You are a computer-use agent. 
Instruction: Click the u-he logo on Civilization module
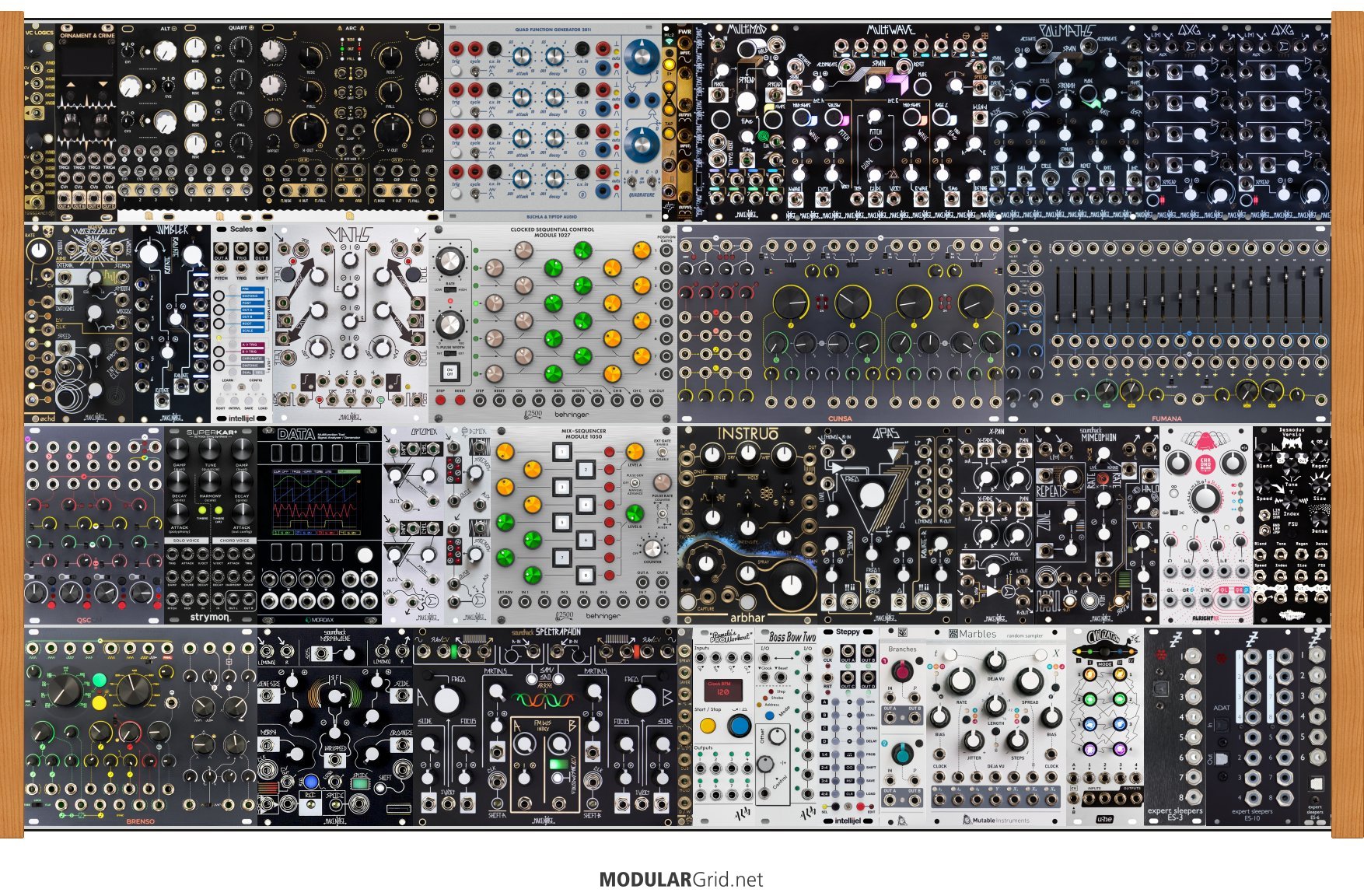pyautogui.click(x=1104, y=819)
